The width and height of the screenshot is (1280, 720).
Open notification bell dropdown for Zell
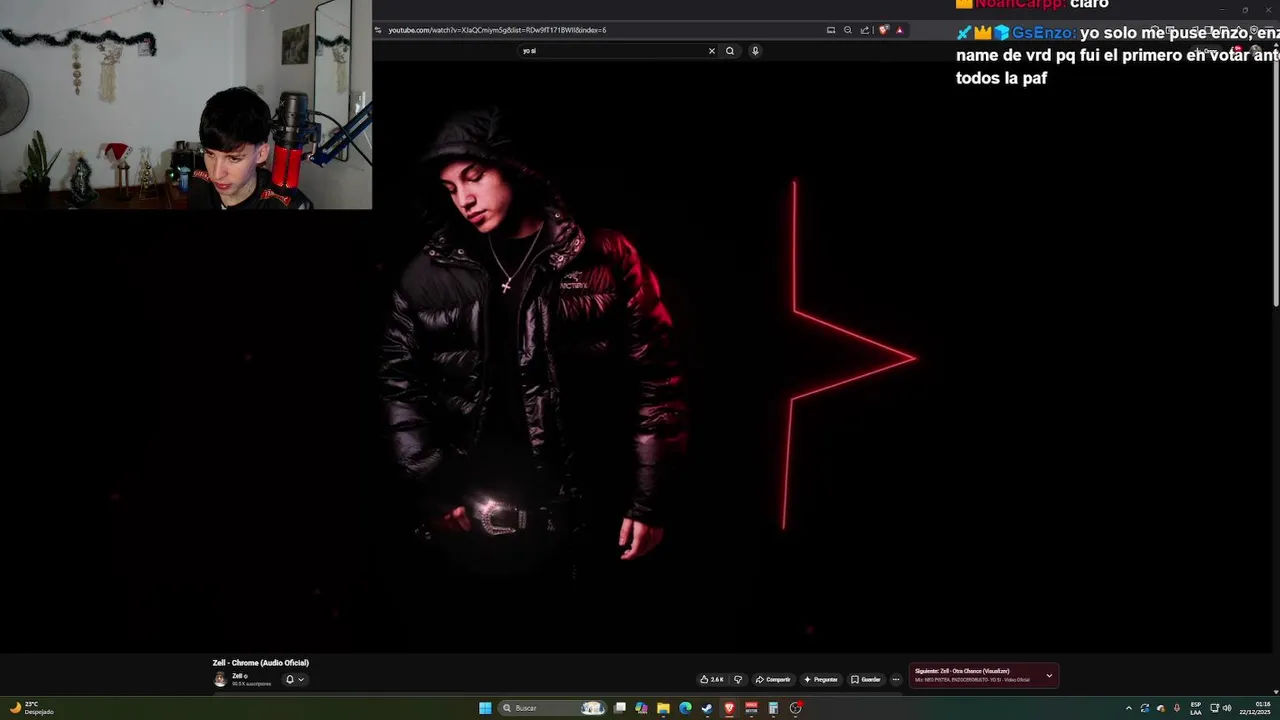(294, 680)
